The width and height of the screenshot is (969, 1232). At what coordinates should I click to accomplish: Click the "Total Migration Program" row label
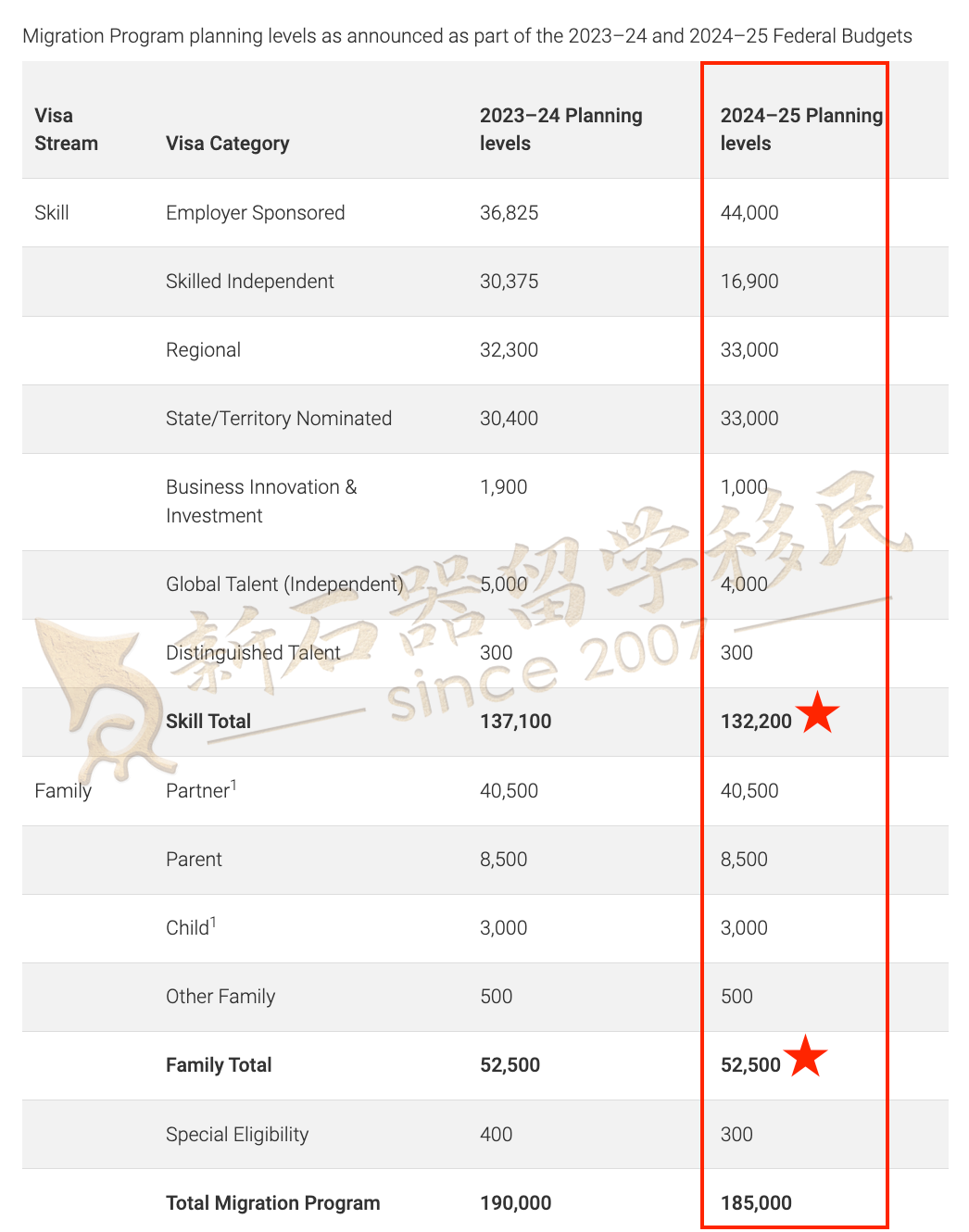click(x=272, y=1202)
